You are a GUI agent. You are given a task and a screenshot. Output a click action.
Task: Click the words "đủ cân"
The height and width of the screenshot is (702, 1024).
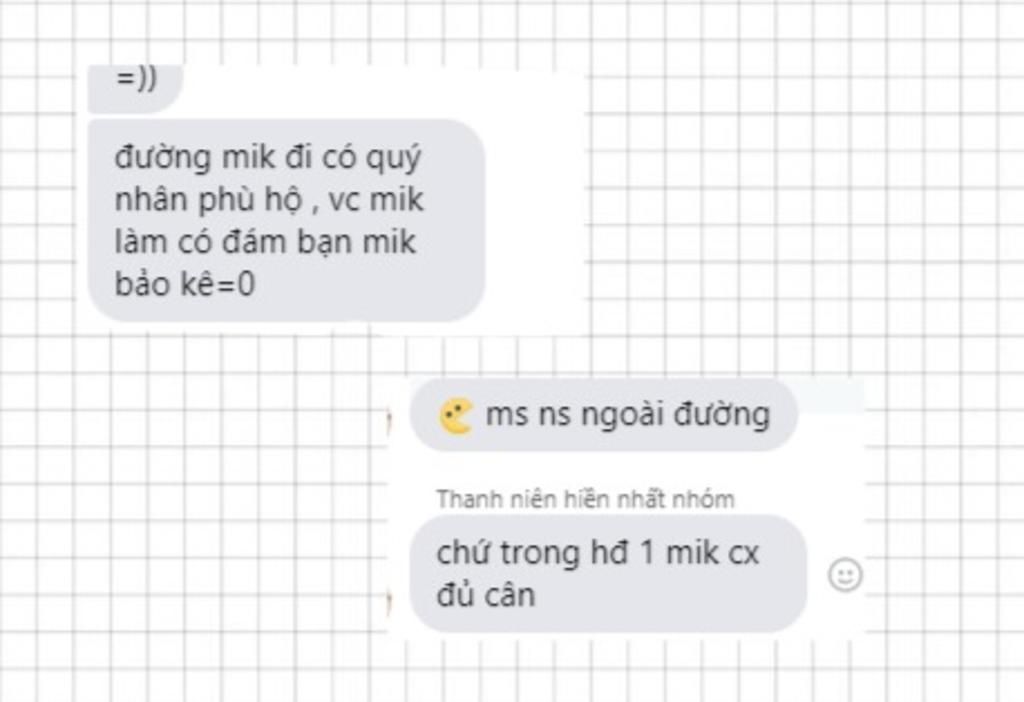(486, 595)
